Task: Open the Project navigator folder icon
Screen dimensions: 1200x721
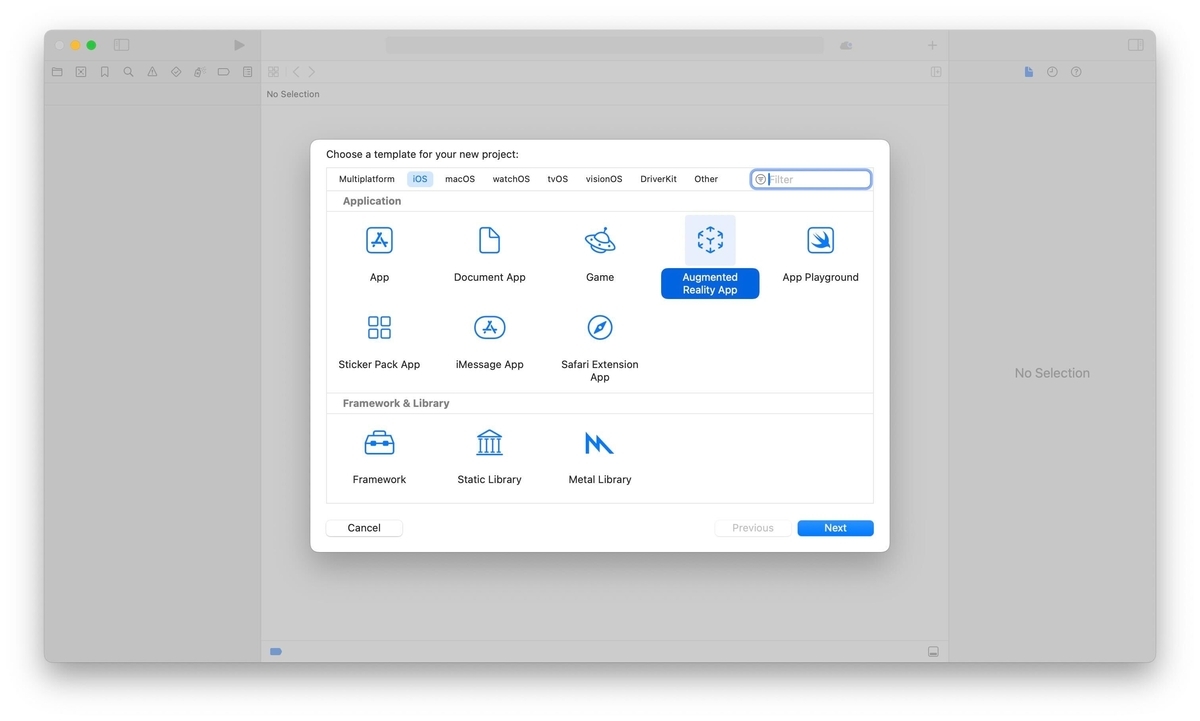Action: [57, 72]
